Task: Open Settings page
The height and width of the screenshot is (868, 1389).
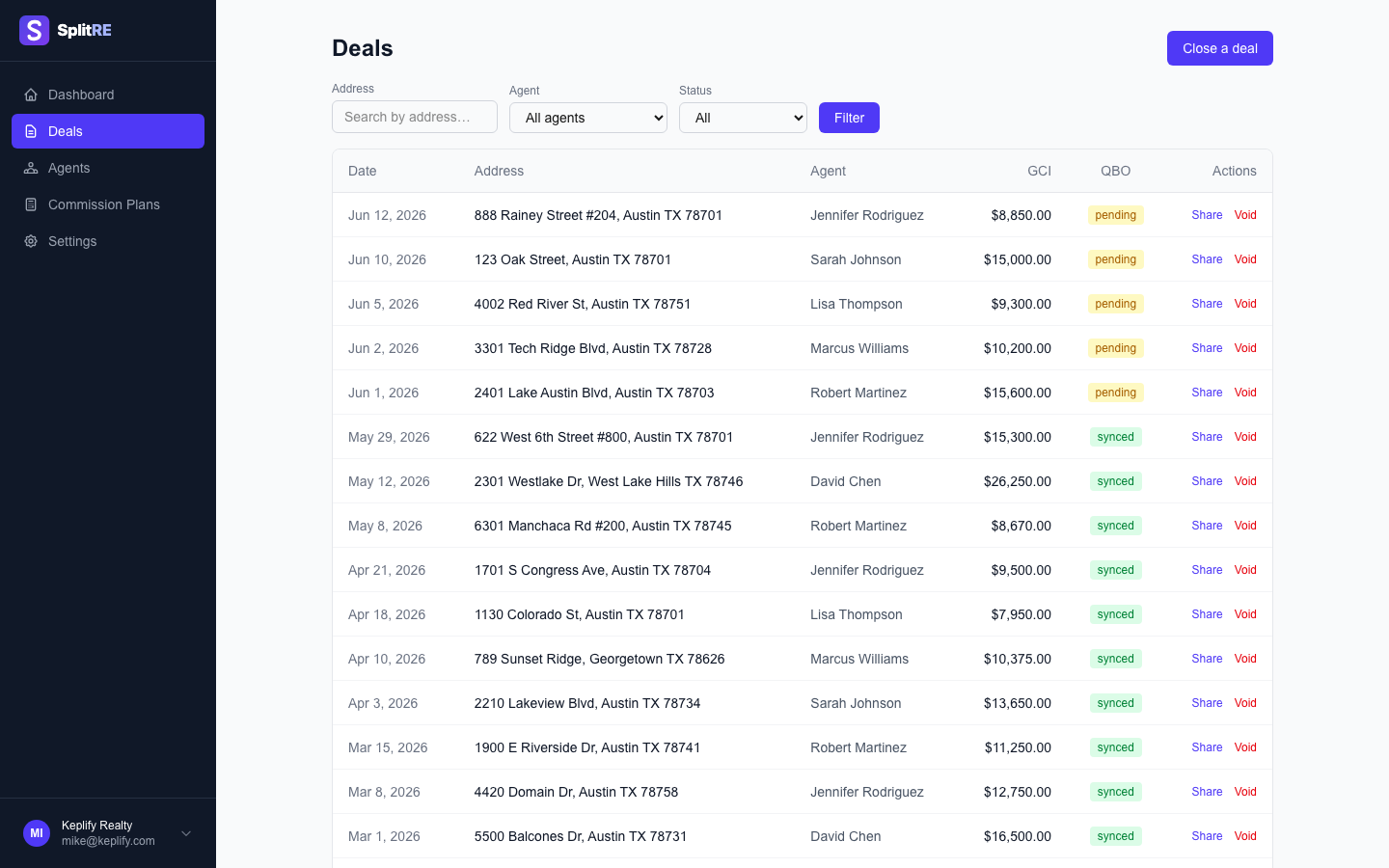Action: click(x=108, y=241)
